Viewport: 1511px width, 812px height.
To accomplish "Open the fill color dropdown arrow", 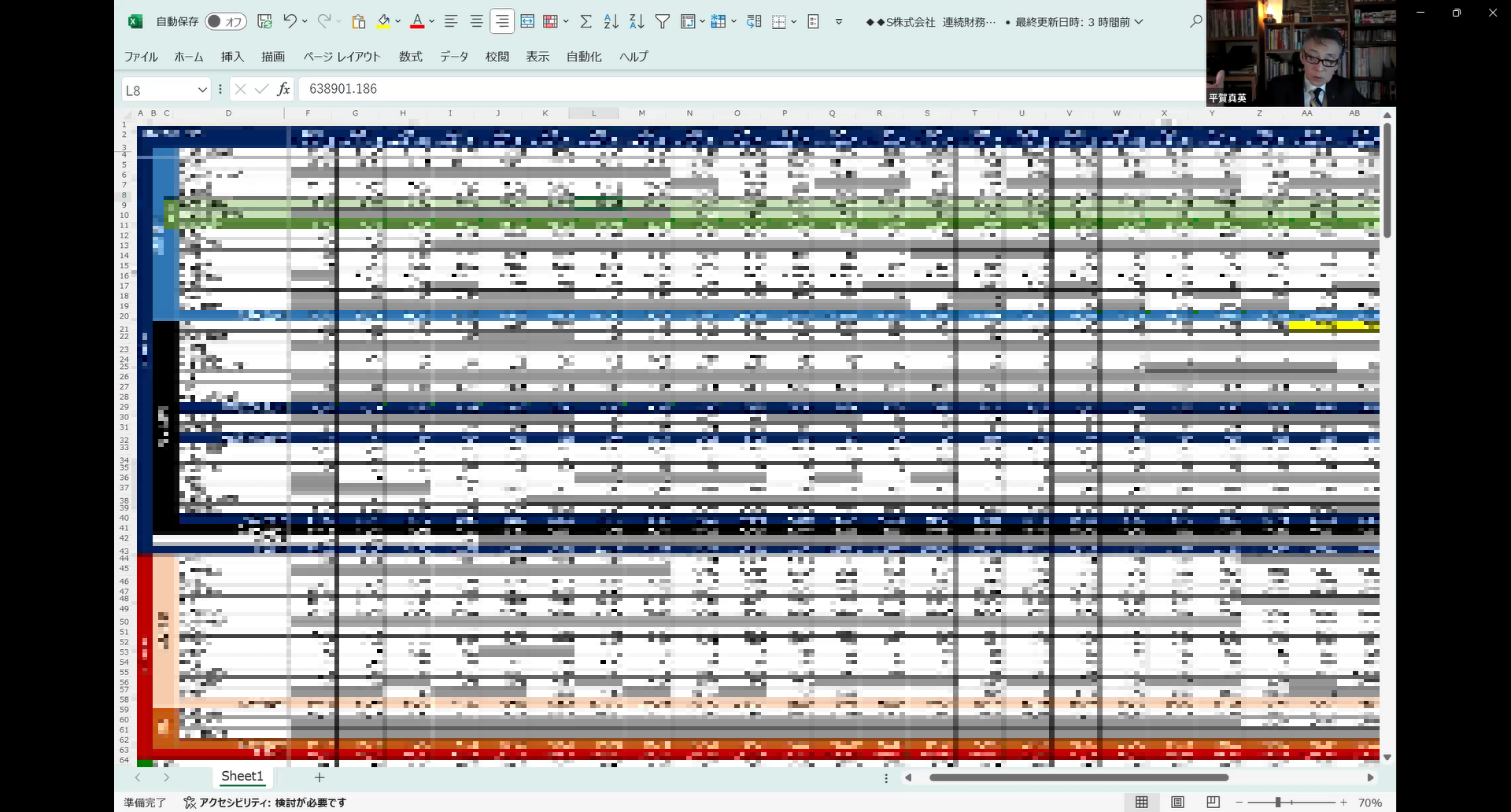I will 397,22.
